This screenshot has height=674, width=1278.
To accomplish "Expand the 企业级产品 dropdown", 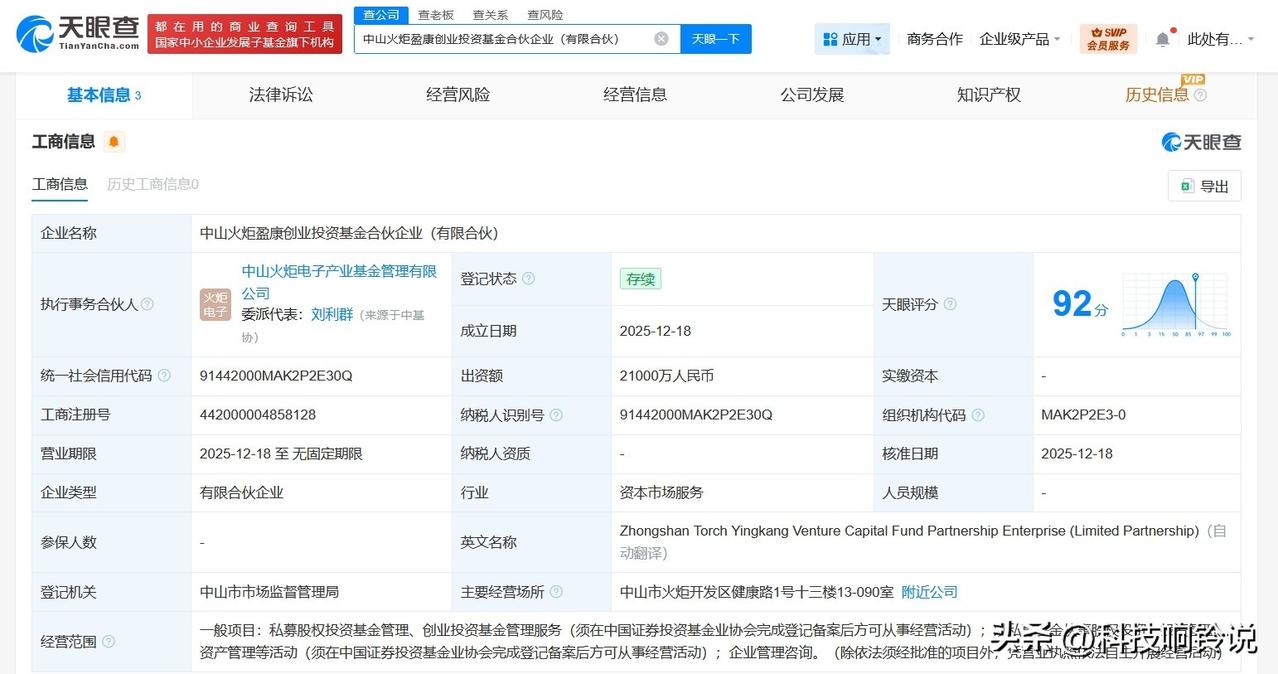I will (x=1019, y=38).
